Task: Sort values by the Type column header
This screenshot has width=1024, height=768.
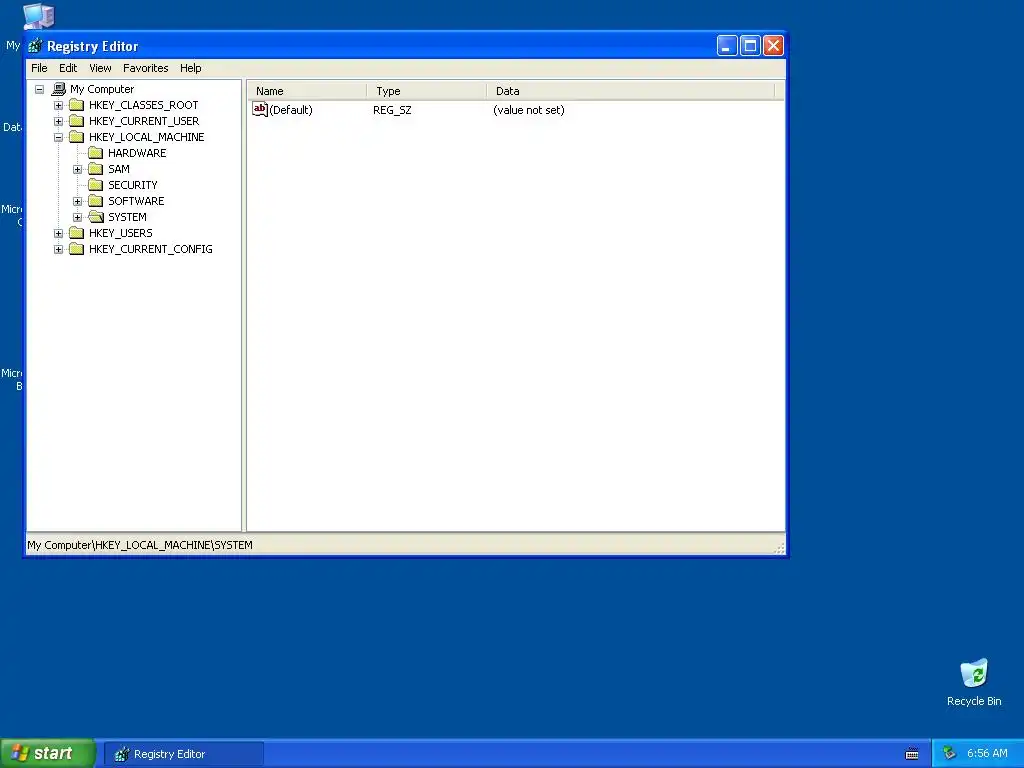Action: tap(426, 91)
